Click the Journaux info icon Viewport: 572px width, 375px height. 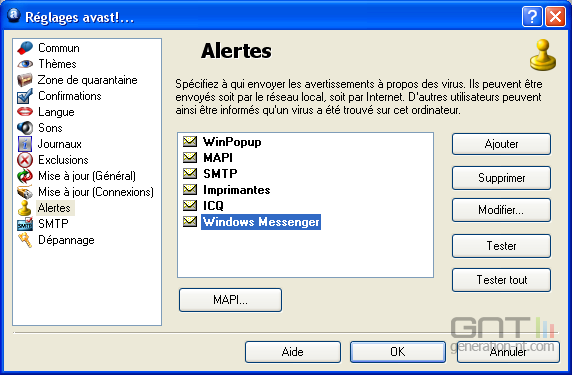click(x=25, y=144)
